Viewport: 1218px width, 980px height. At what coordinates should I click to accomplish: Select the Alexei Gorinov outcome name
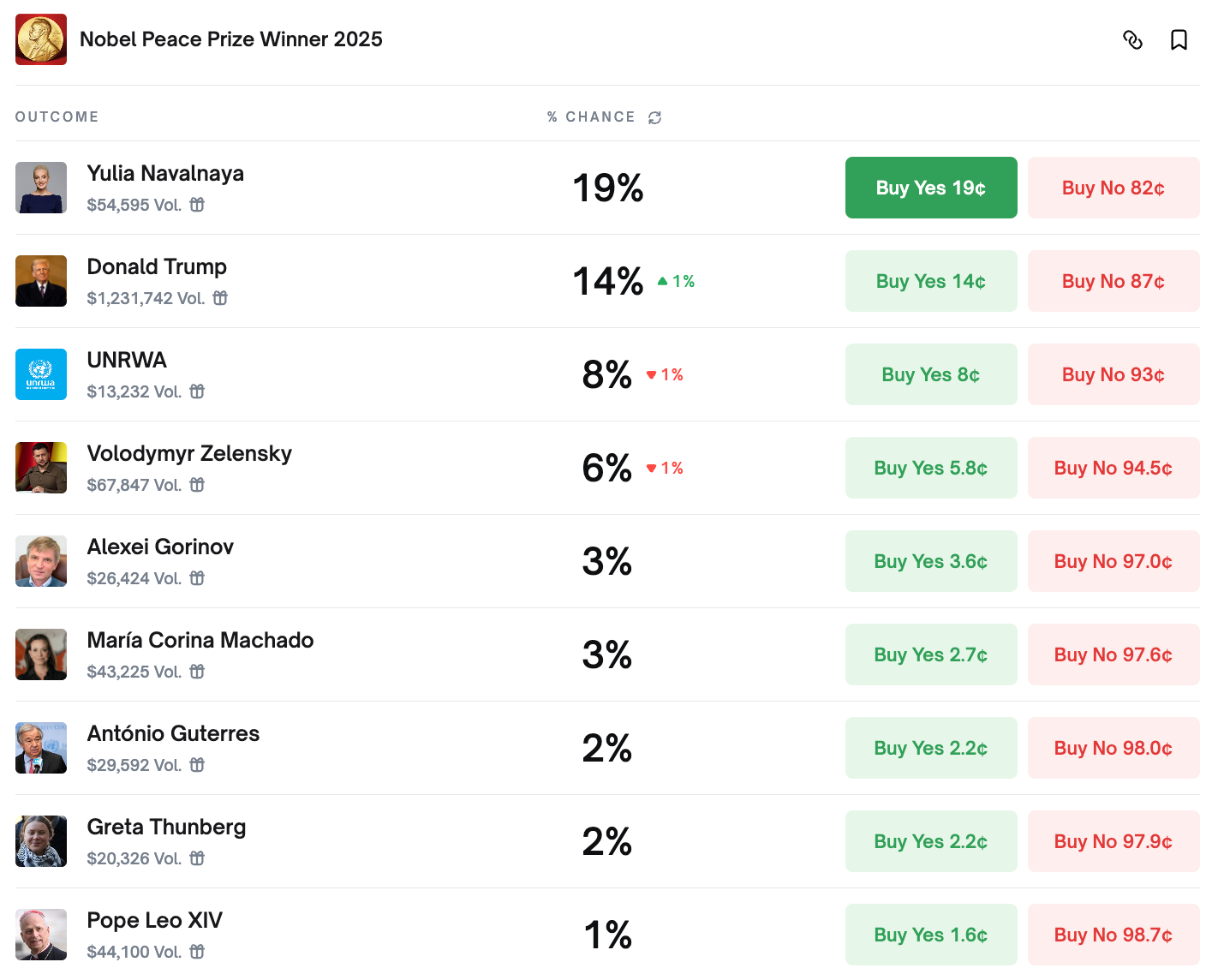[x=160, y=547]
